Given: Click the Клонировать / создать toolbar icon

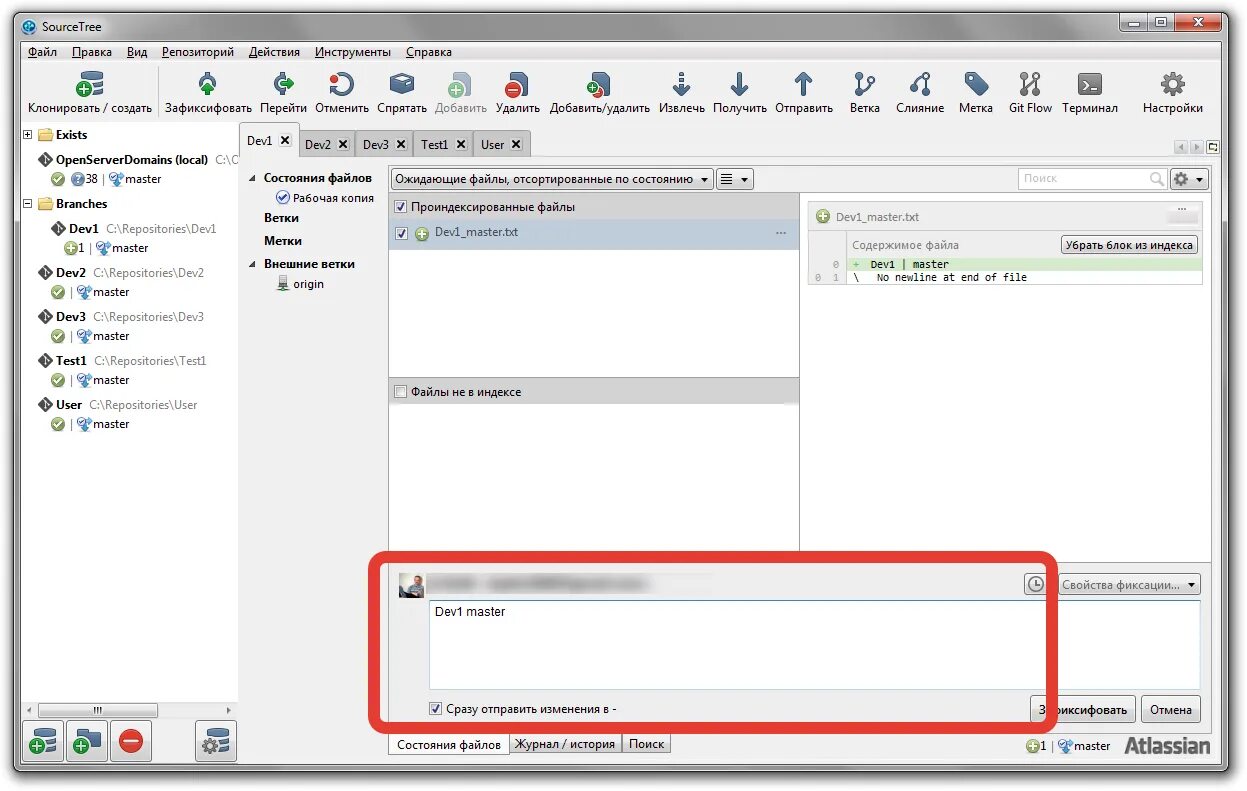Looking at the screenshot, I should coord(90,85).
